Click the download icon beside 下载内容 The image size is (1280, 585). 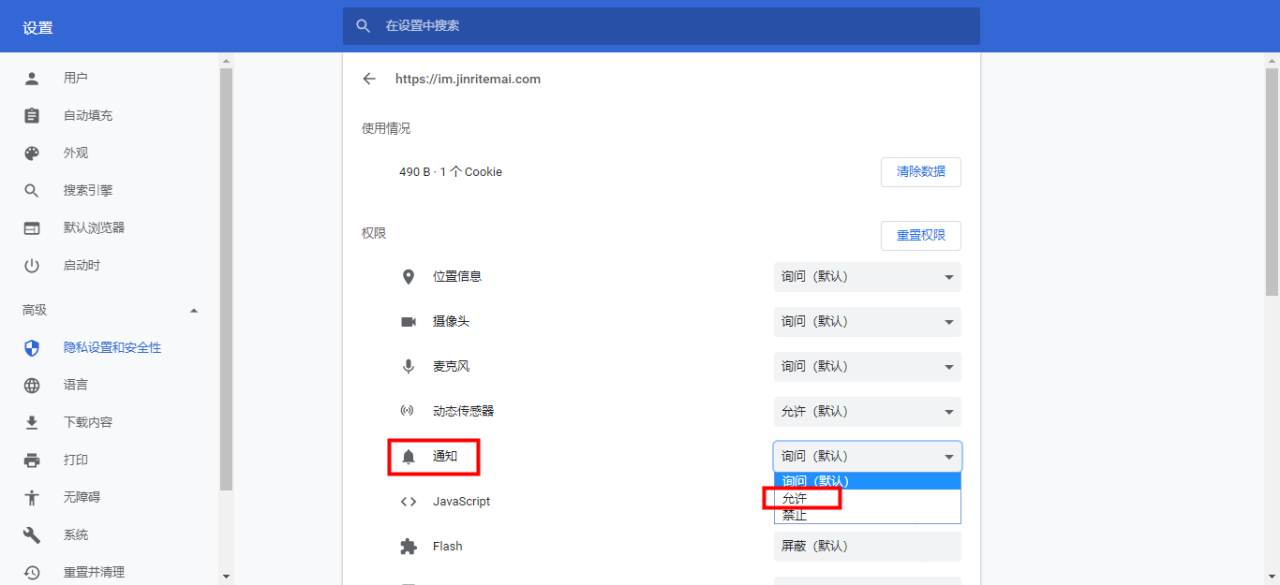click(x=31, y=421)
